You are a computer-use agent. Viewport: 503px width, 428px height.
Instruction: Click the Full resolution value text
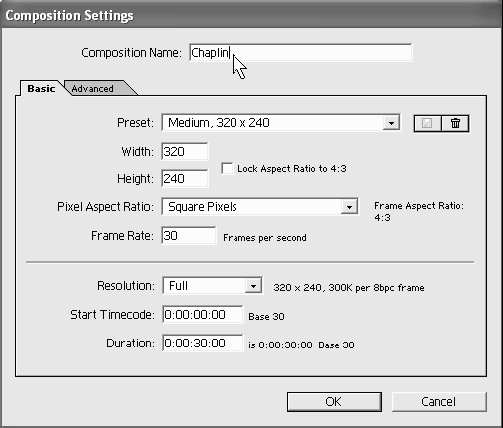pos(178,286)
